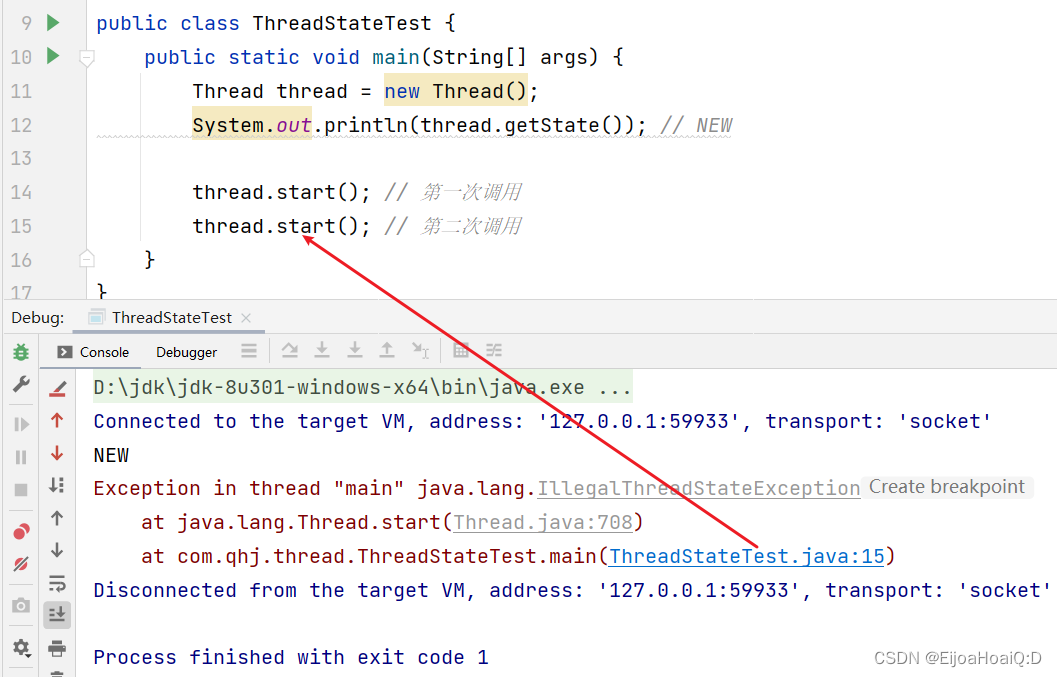Click Step Over in debugger toolbar
The image size is (1057, 677).
point(290,350)
